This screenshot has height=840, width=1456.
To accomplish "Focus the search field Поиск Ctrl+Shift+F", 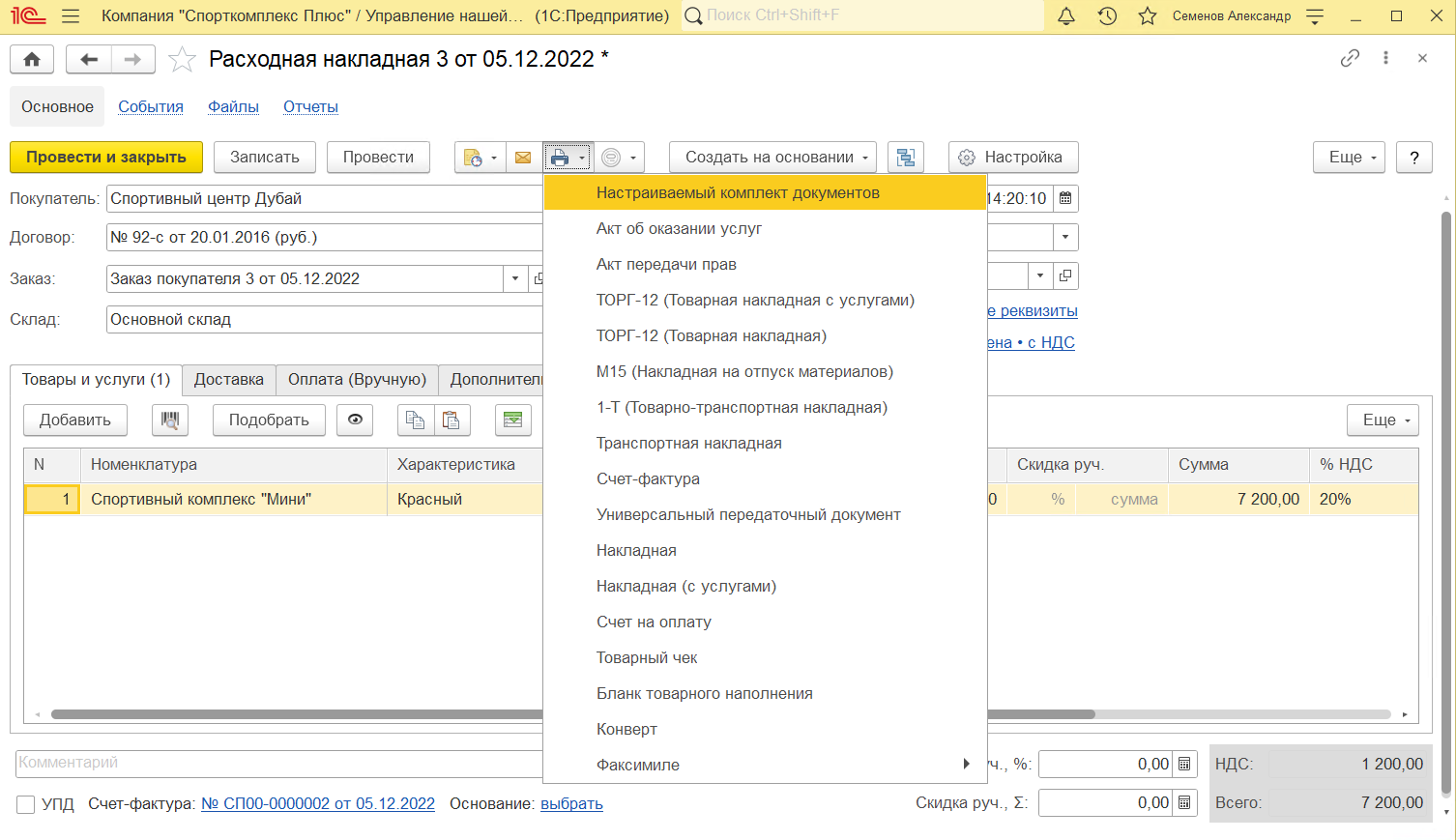I will click(862, 16).
